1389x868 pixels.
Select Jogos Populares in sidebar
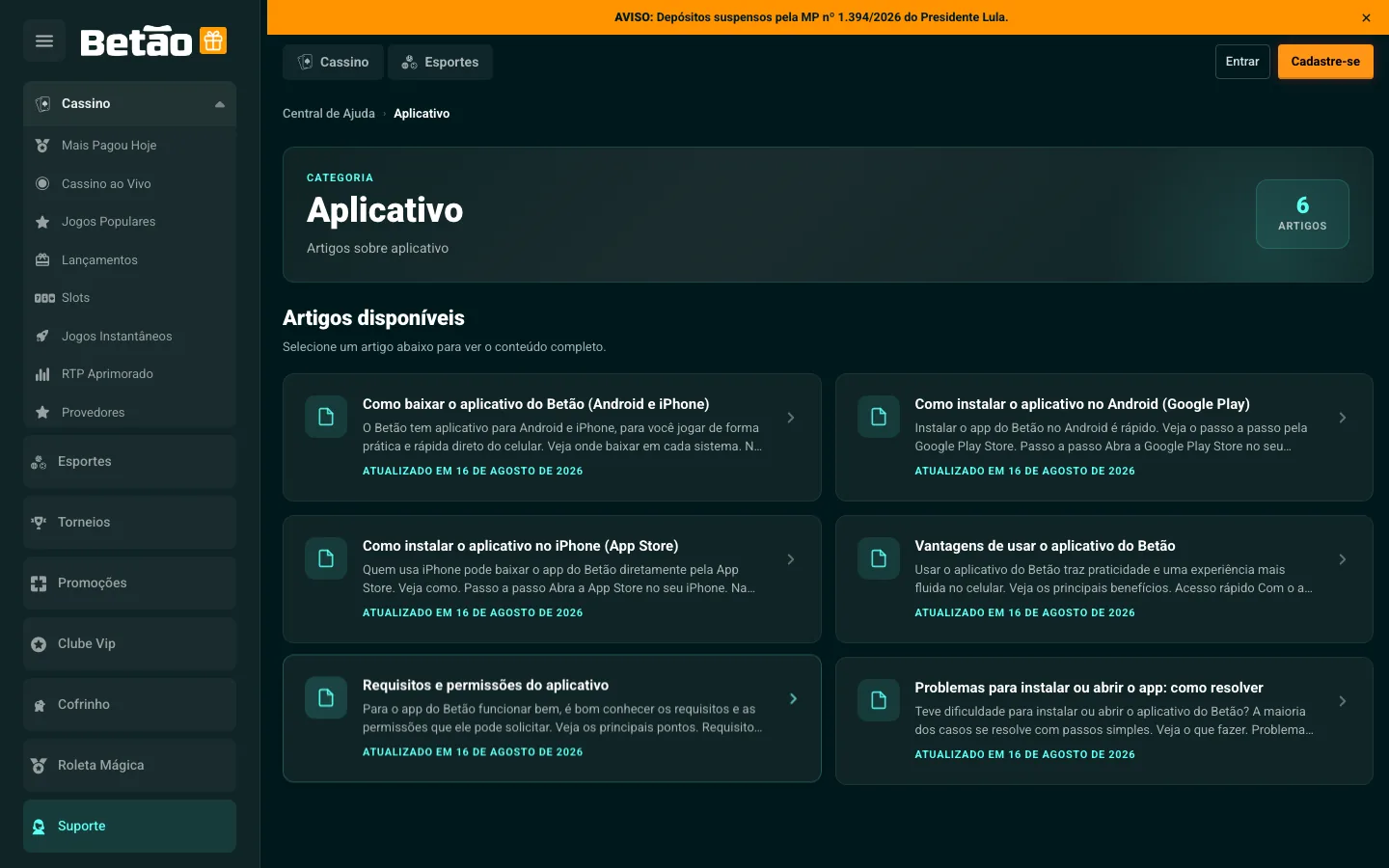click(x=129, y=222)
